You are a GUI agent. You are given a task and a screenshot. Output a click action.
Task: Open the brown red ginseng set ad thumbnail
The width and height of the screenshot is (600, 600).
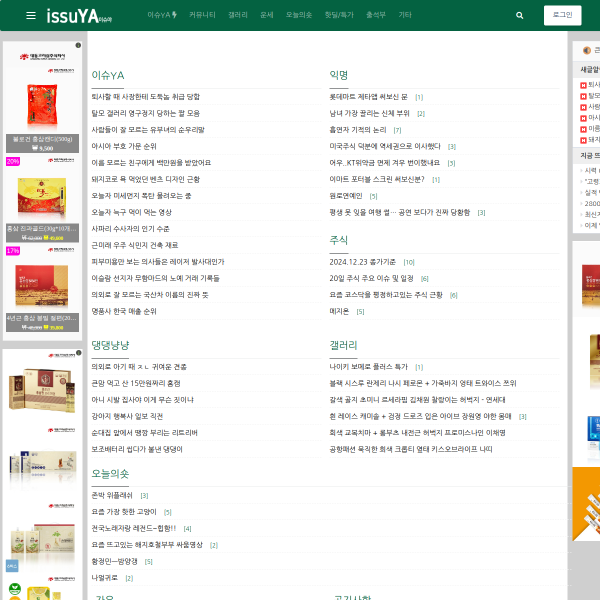coord(41,390)
